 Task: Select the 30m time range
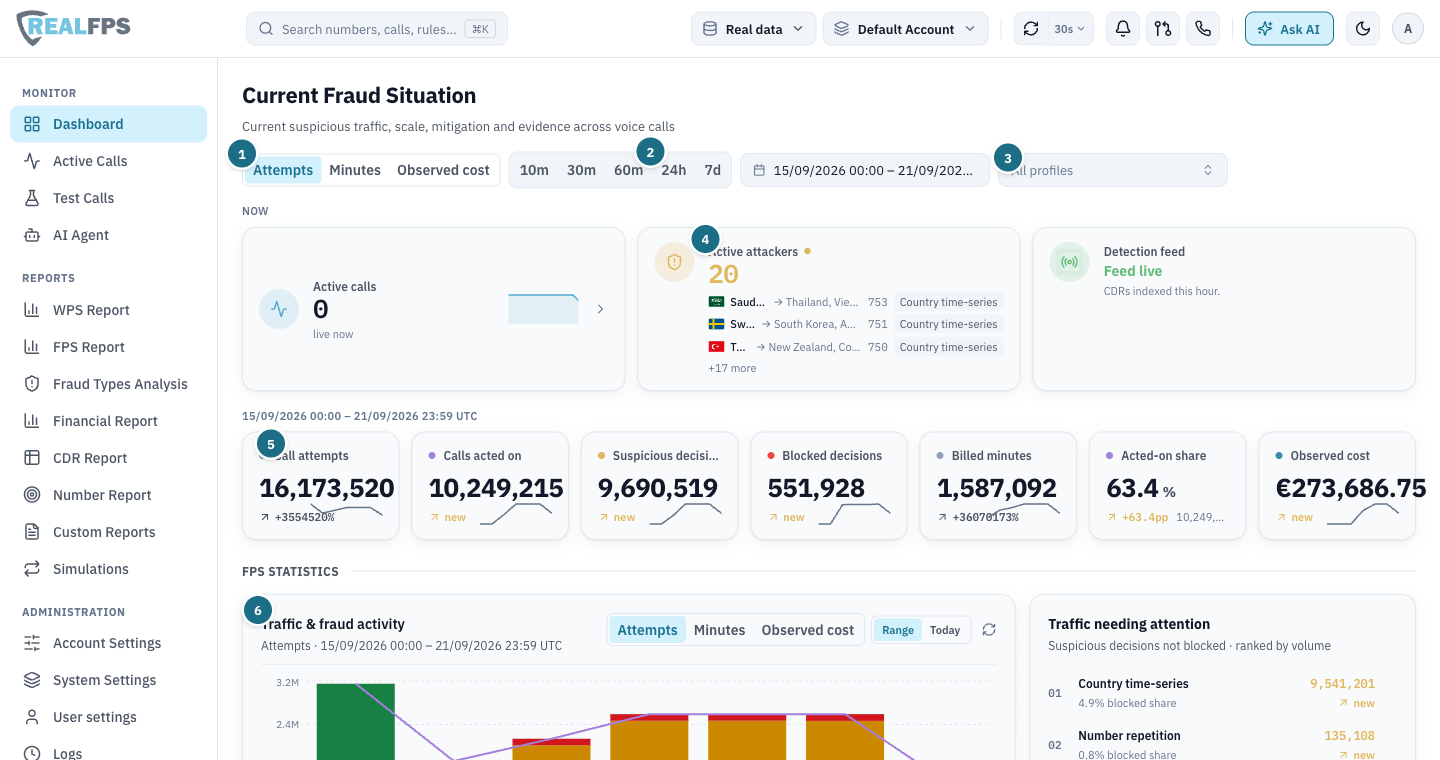click(581, 170)
